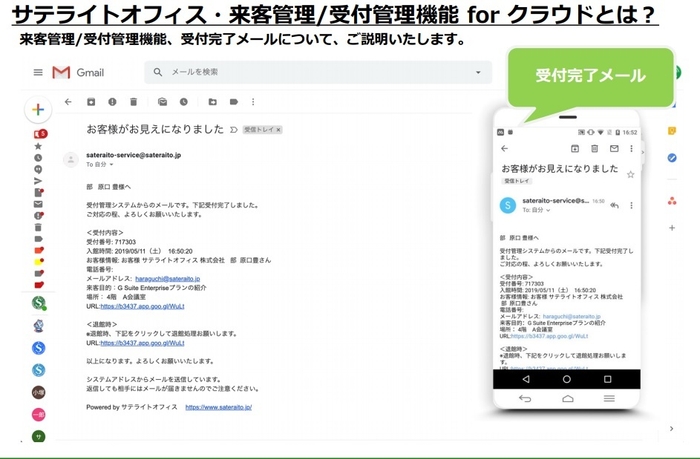Tap Android back triangle on black bar
Screen dimensions: 700x459
(x=526, y=379)
